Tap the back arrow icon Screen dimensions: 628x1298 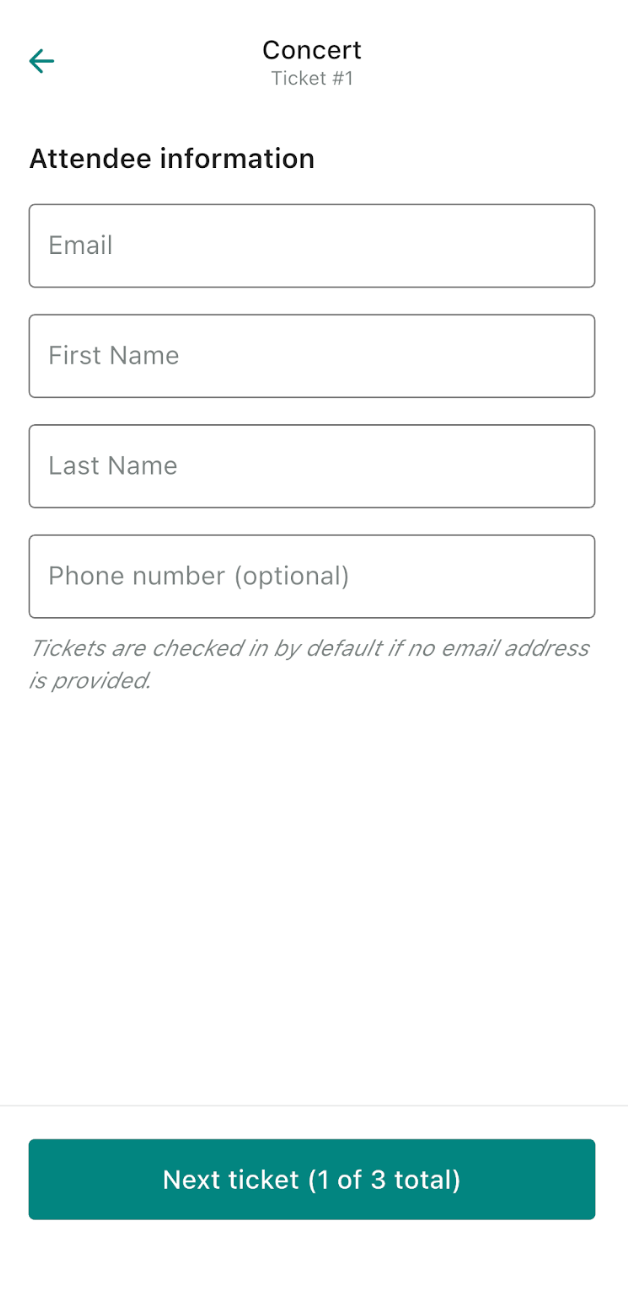point(41,61)
